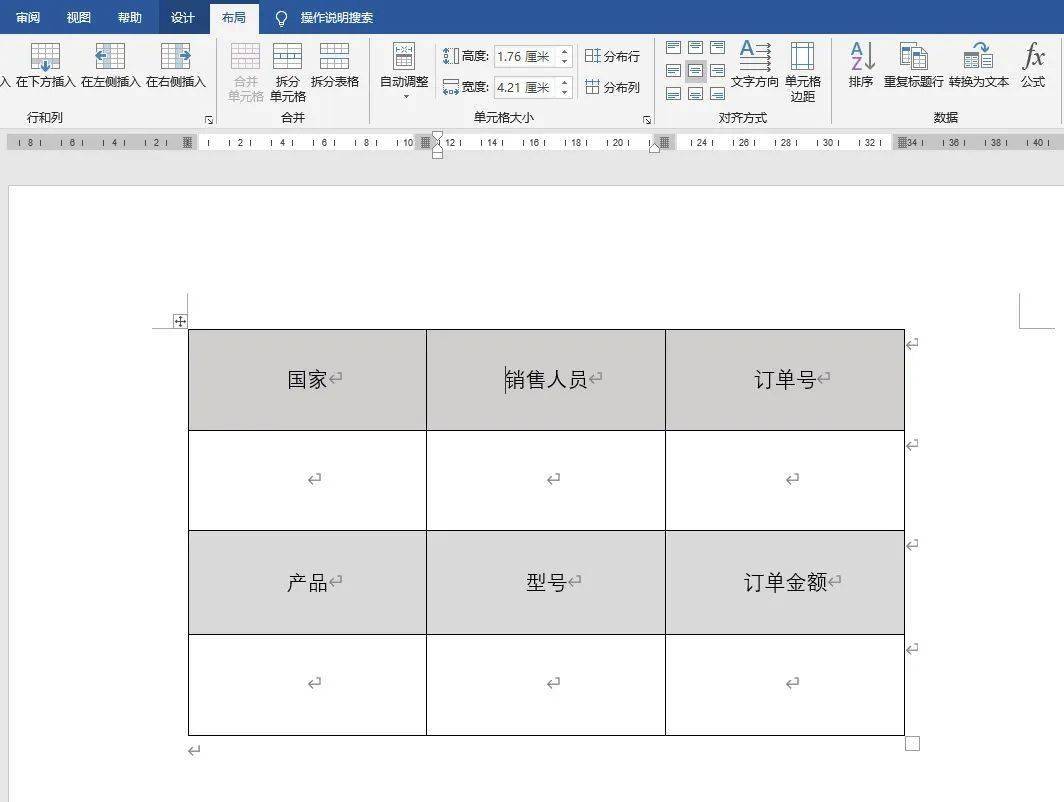Decrease column width with down spinner
This screenshot has height=802, width=1064.
[565, 93]
